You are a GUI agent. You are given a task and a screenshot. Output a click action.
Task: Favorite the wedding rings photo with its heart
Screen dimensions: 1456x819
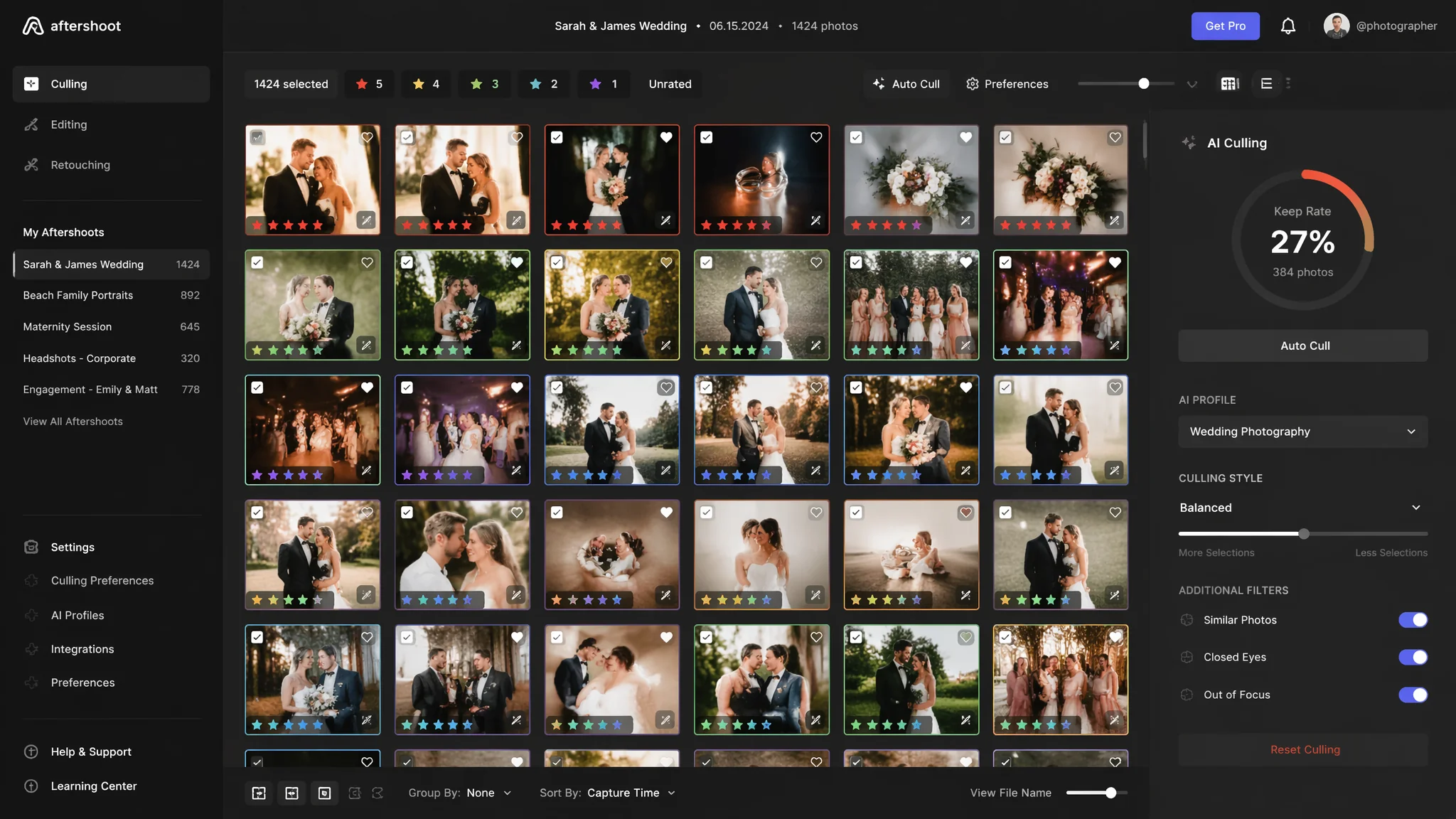(816, 137)
